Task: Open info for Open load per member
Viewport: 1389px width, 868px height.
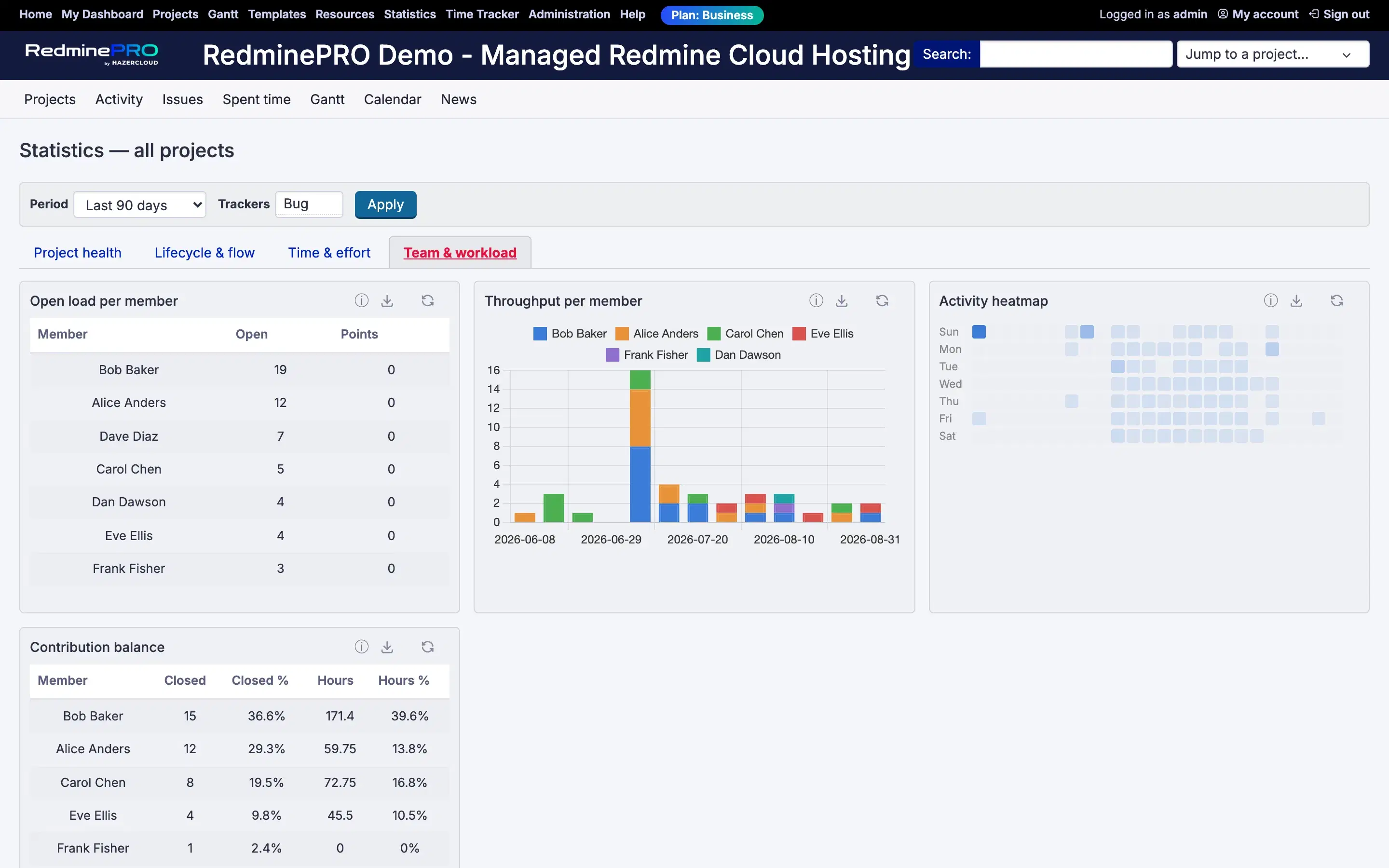Action: tap(361, 300)
